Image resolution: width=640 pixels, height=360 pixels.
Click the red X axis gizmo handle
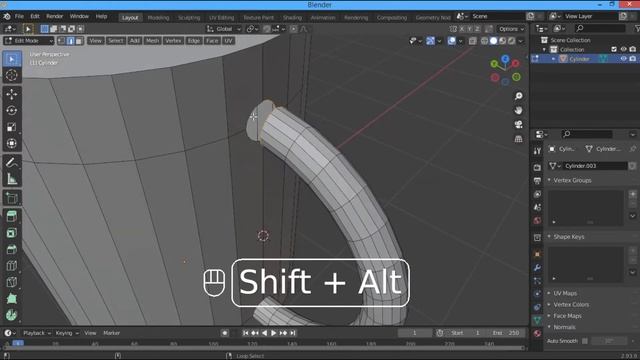[x=516, y=63]
